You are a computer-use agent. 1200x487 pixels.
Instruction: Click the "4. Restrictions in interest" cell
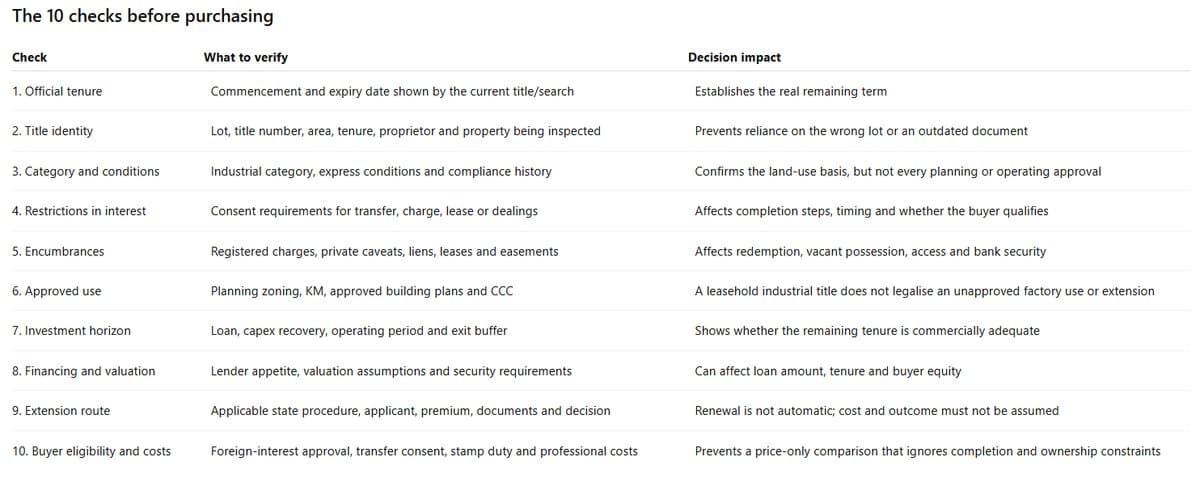click(79, 212)
